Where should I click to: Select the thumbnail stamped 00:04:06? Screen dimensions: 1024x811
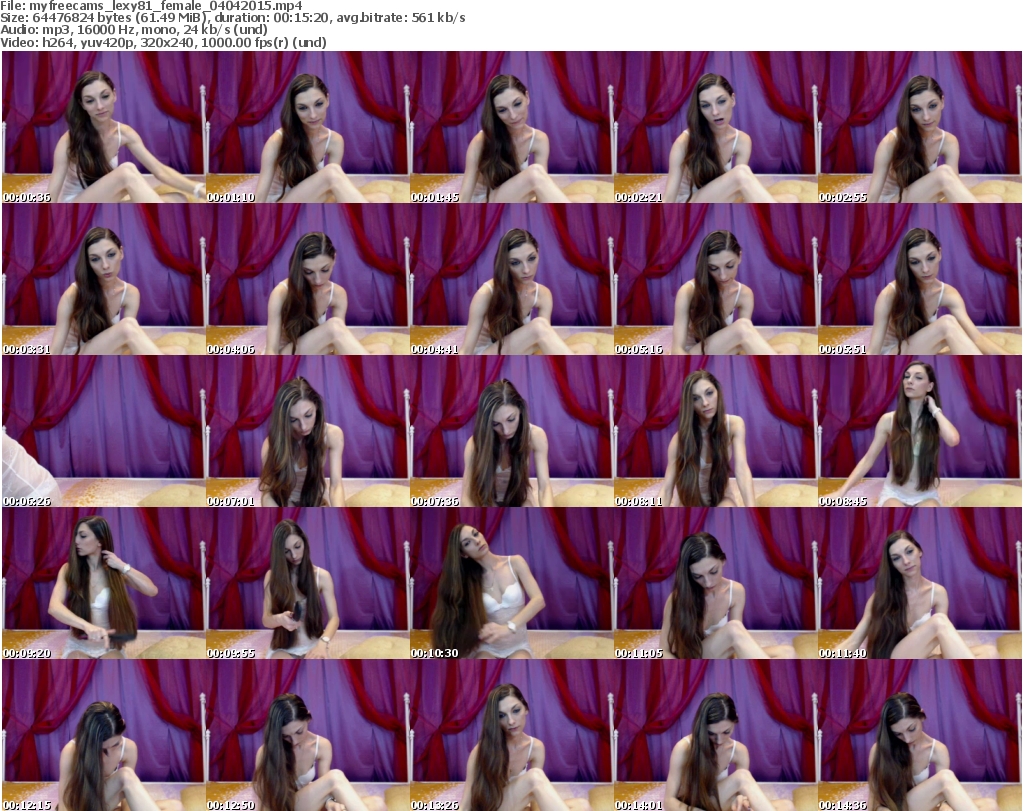[308, 279]
